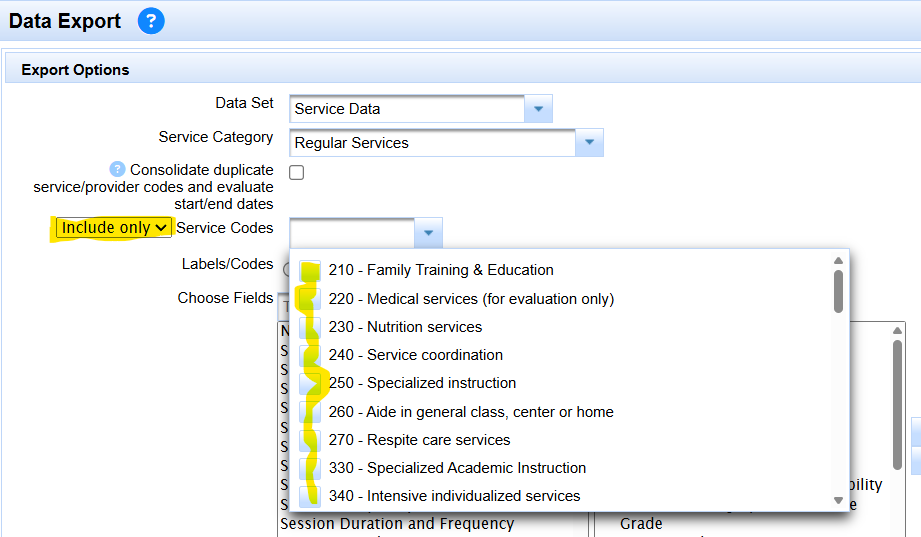921x537 pixels.
Task: Click the Service Codes text input field
Action: click(351, 233)
